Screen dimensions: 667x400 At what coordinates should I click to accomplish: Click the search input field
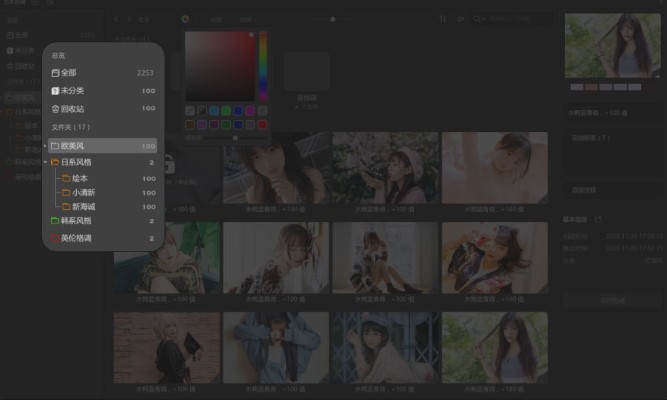tap(518, 18)
